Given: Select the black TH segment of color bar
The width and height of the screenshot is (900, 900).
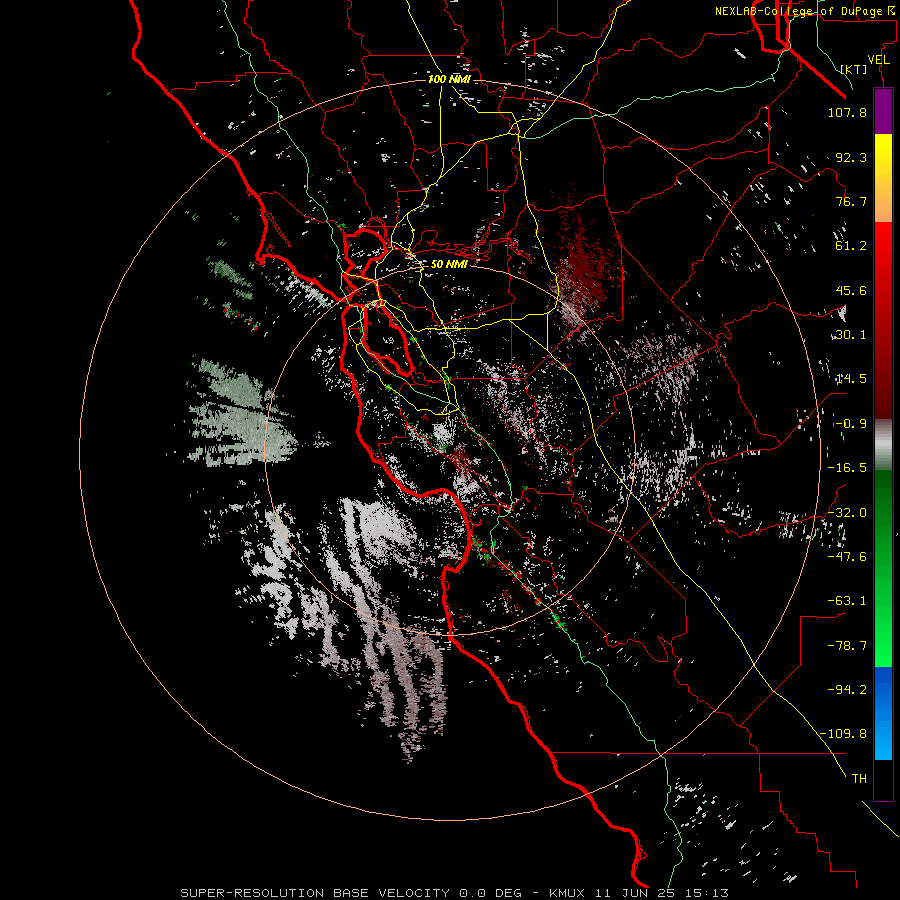Looking at the screenshot, I should (883, 780).
